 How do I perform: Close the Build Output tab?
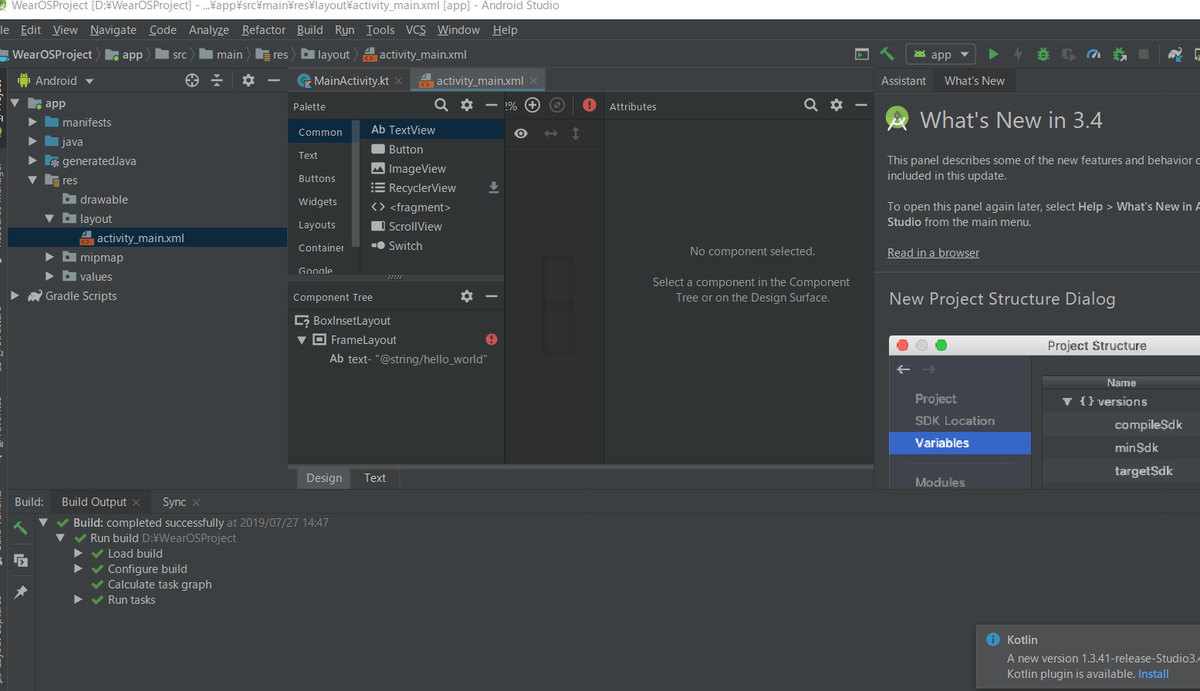137,502
